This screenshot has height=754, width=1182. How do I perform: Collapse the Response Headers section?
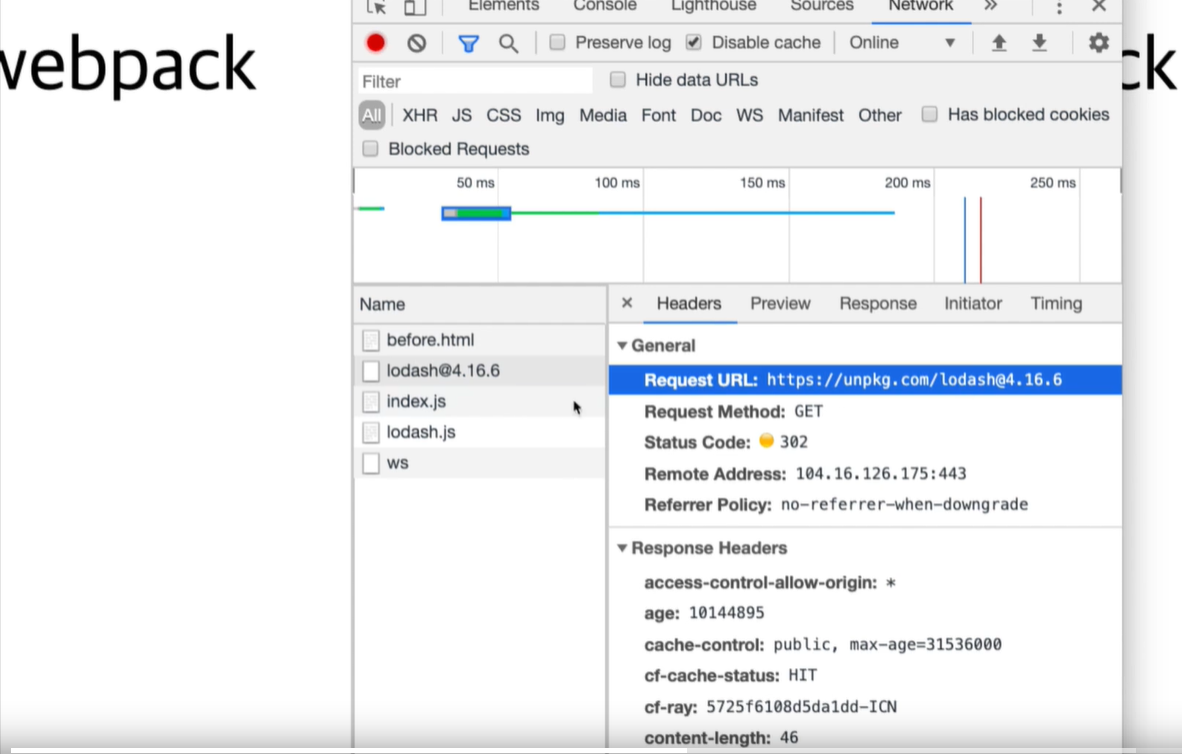[x=622, y=548]
